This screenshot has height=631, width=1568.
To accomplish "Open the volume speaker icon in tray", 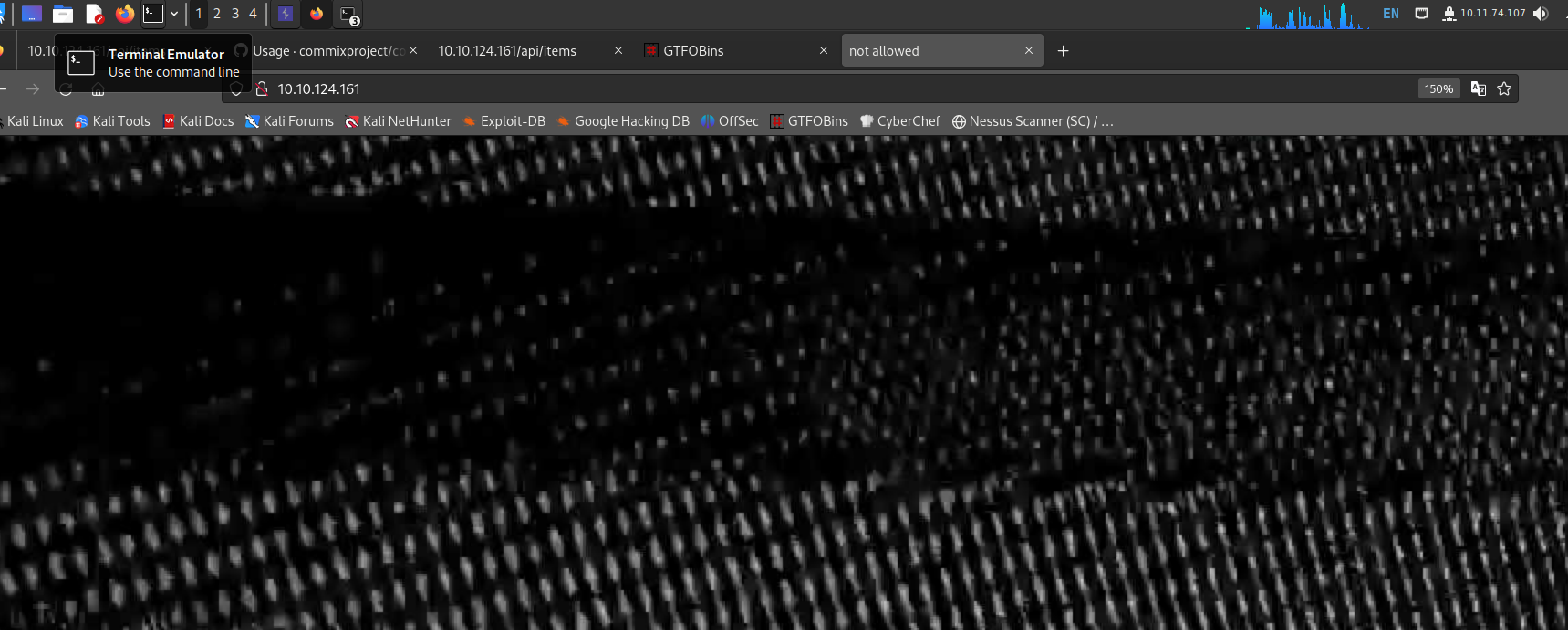I will pos(1541,14).
